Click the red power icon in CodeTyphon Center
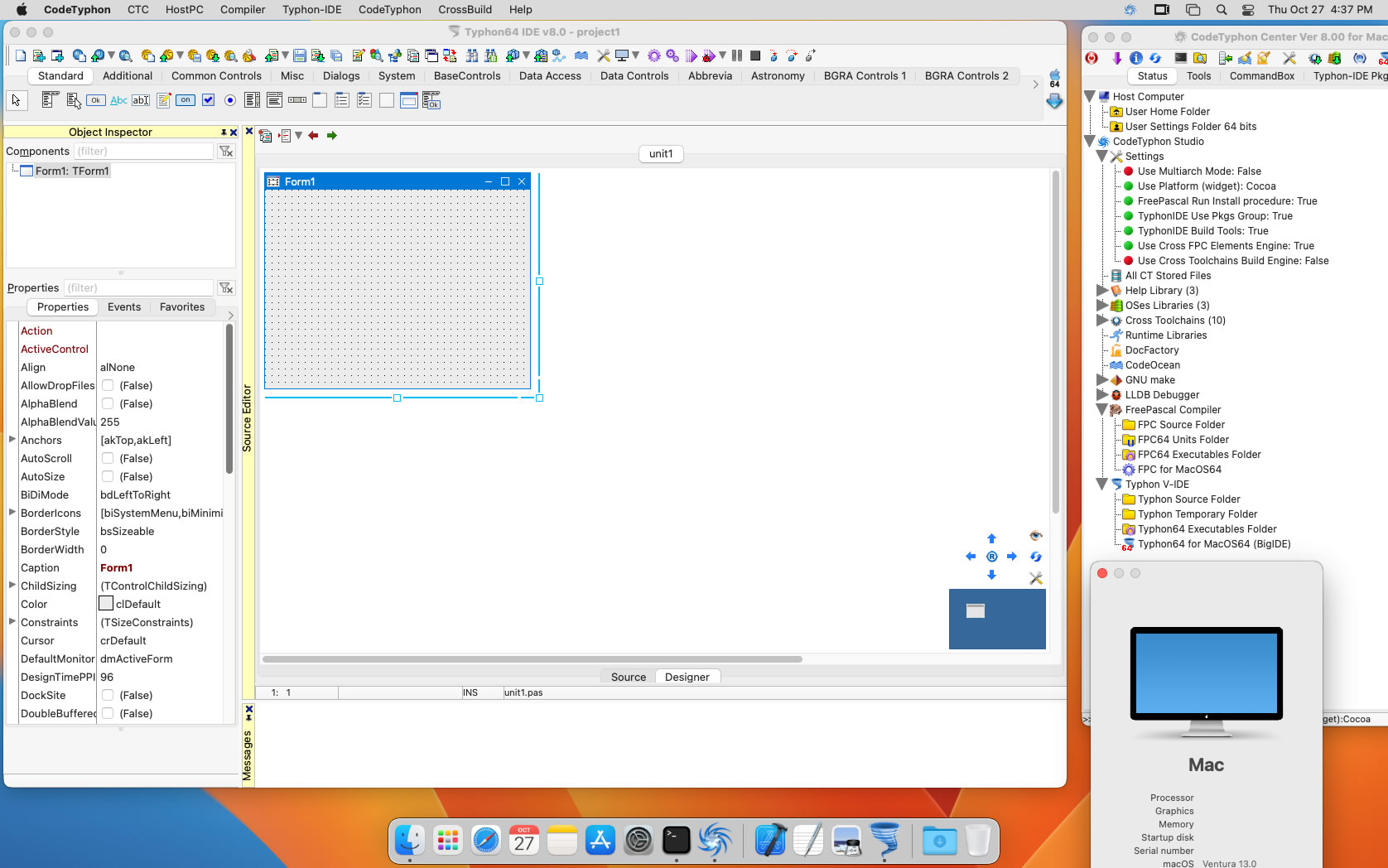1388x868 pixels. (x=1092, y=57)
